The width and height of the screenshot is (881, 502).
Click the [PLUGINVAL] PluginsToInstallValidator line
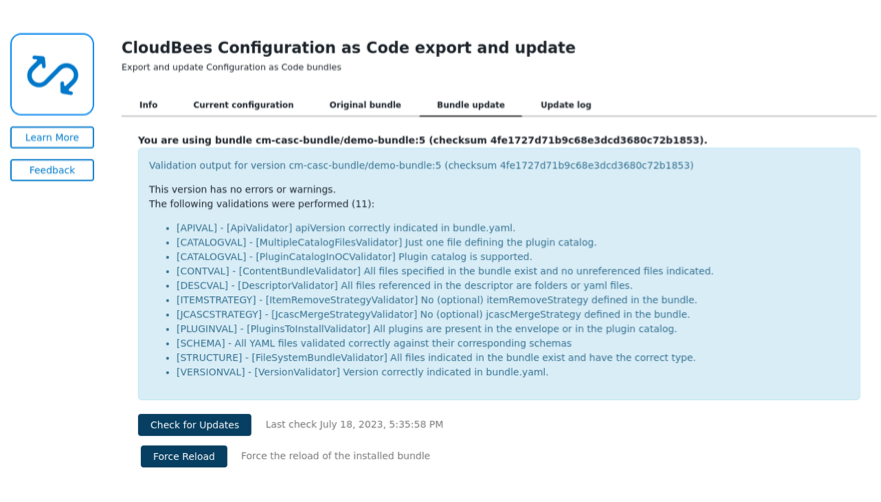pyautogui.click(x=426, y=329)
